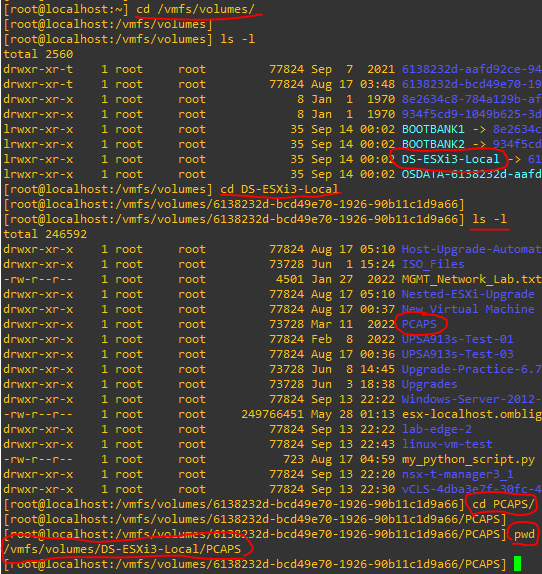Click the 8e2634c8-784a129b volume directory name

471,99
